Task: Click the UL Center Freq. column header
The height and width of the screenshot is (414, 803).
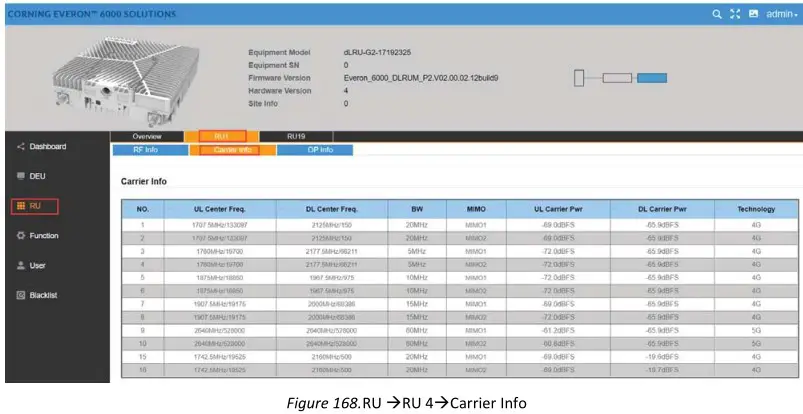Action: click(x=220, y=209)
